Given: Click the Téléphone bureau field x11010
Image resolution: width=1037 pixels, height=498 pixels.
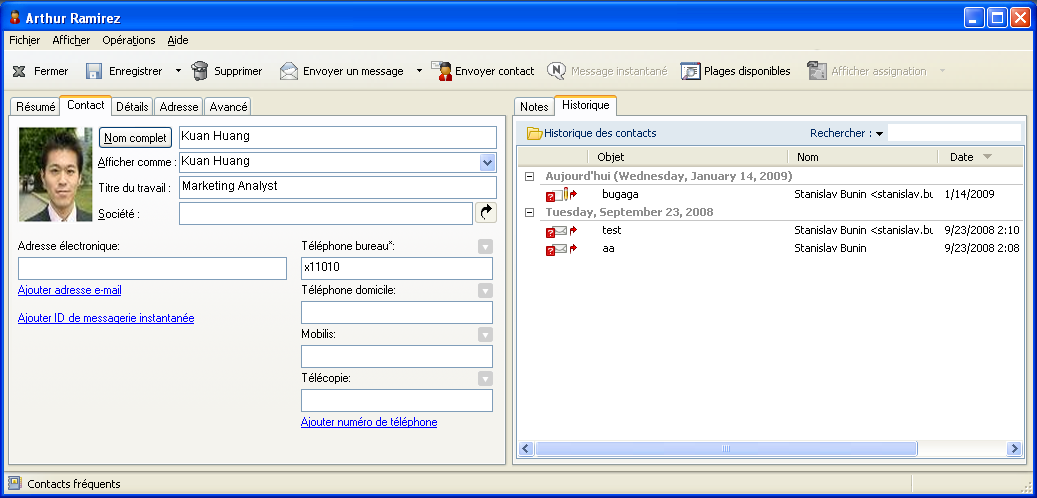Looking at the screenshot, I should coord(397,269).
